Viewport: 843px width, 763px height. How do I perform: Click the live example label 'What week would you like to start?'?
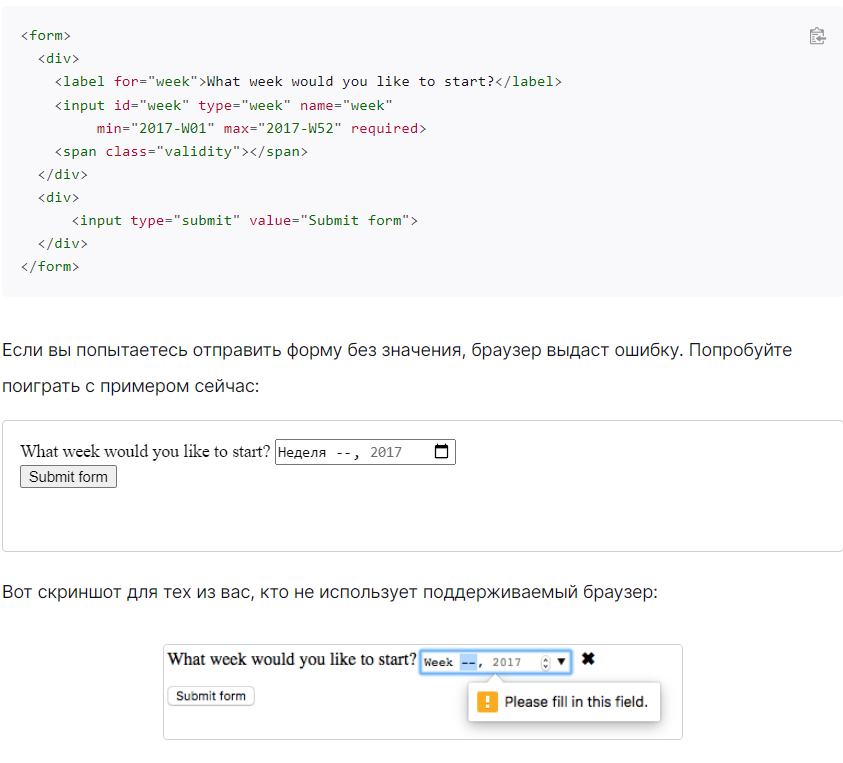pos(146,452)
